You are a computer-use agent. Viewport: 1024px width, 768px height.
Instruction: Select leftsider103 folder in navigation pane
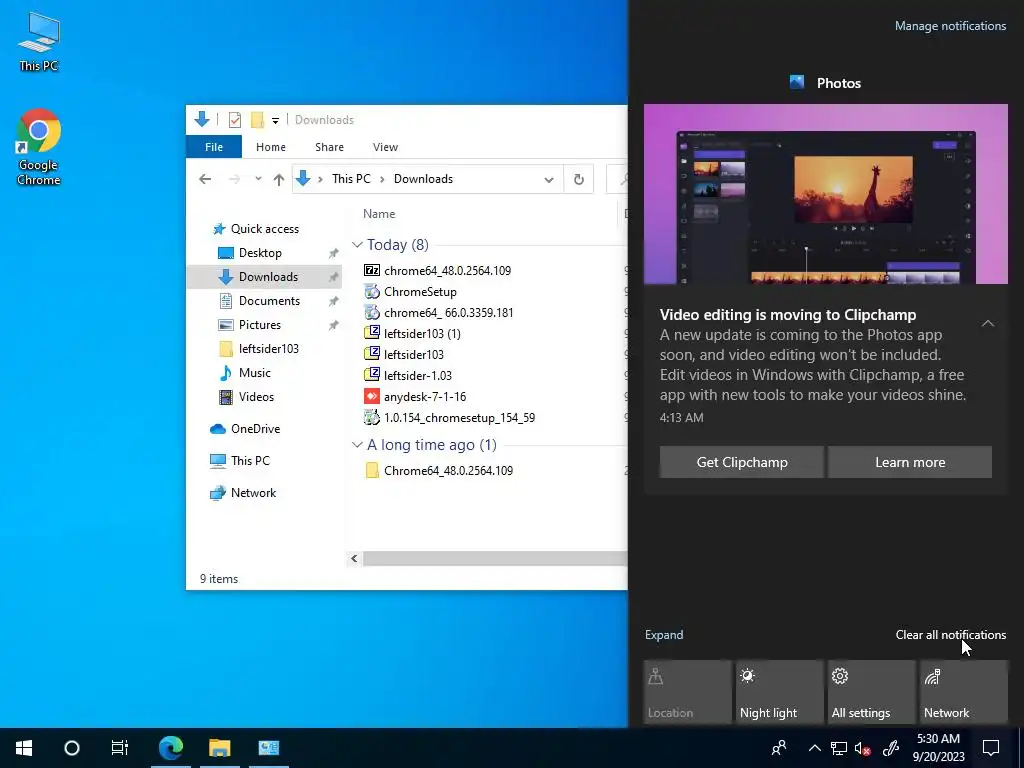click(x=268, y=349)
